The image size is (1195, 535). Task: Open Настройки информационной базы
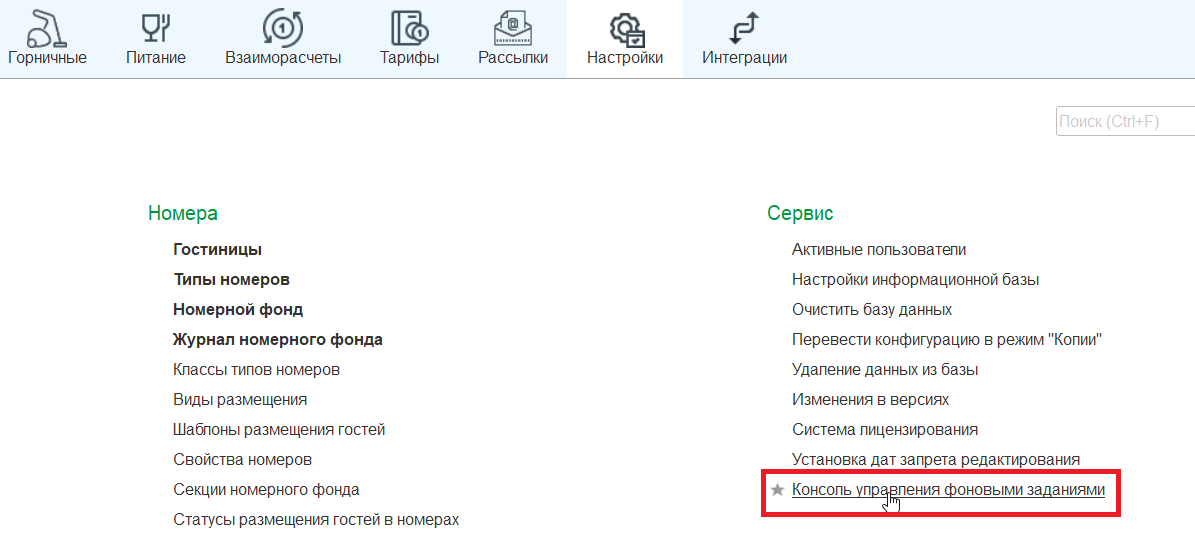click(916, 280)
